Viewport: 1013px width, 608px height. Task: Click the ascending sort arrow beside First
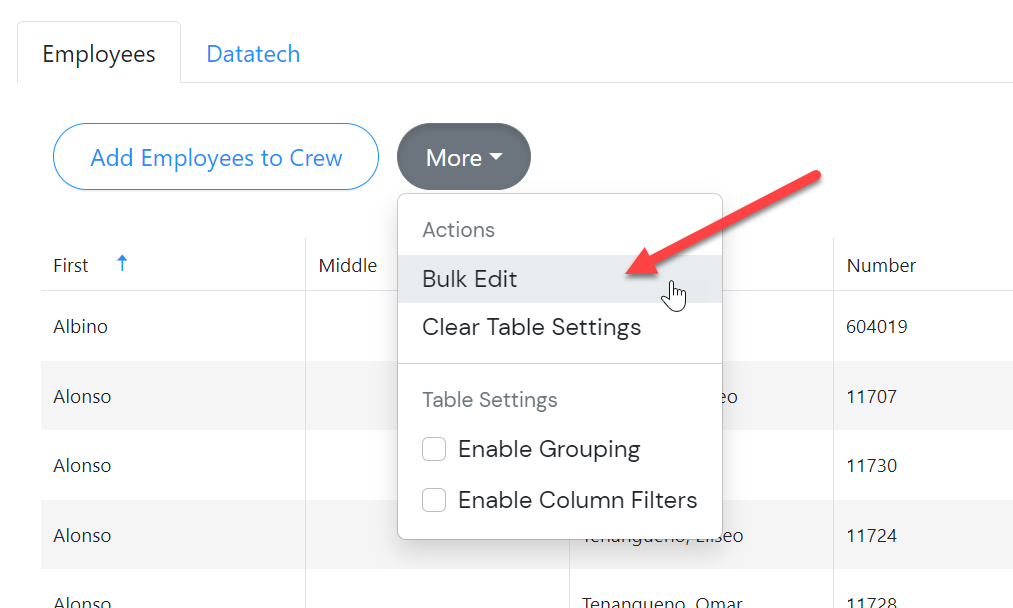(122, 264)
